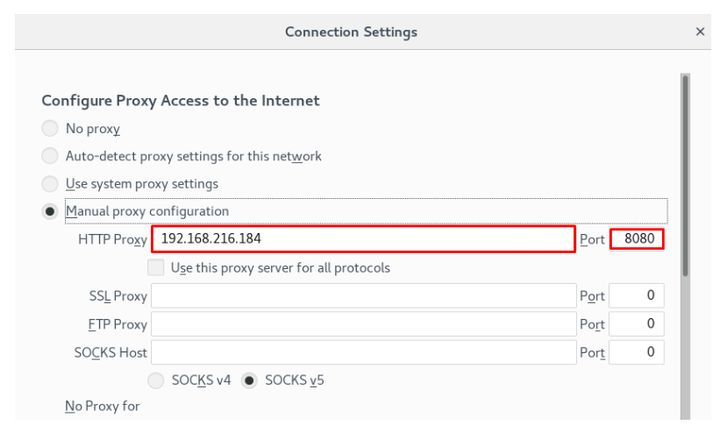720x425 pixels.
Task: Click the SSL Proxy port field
Action: point(637,296)
